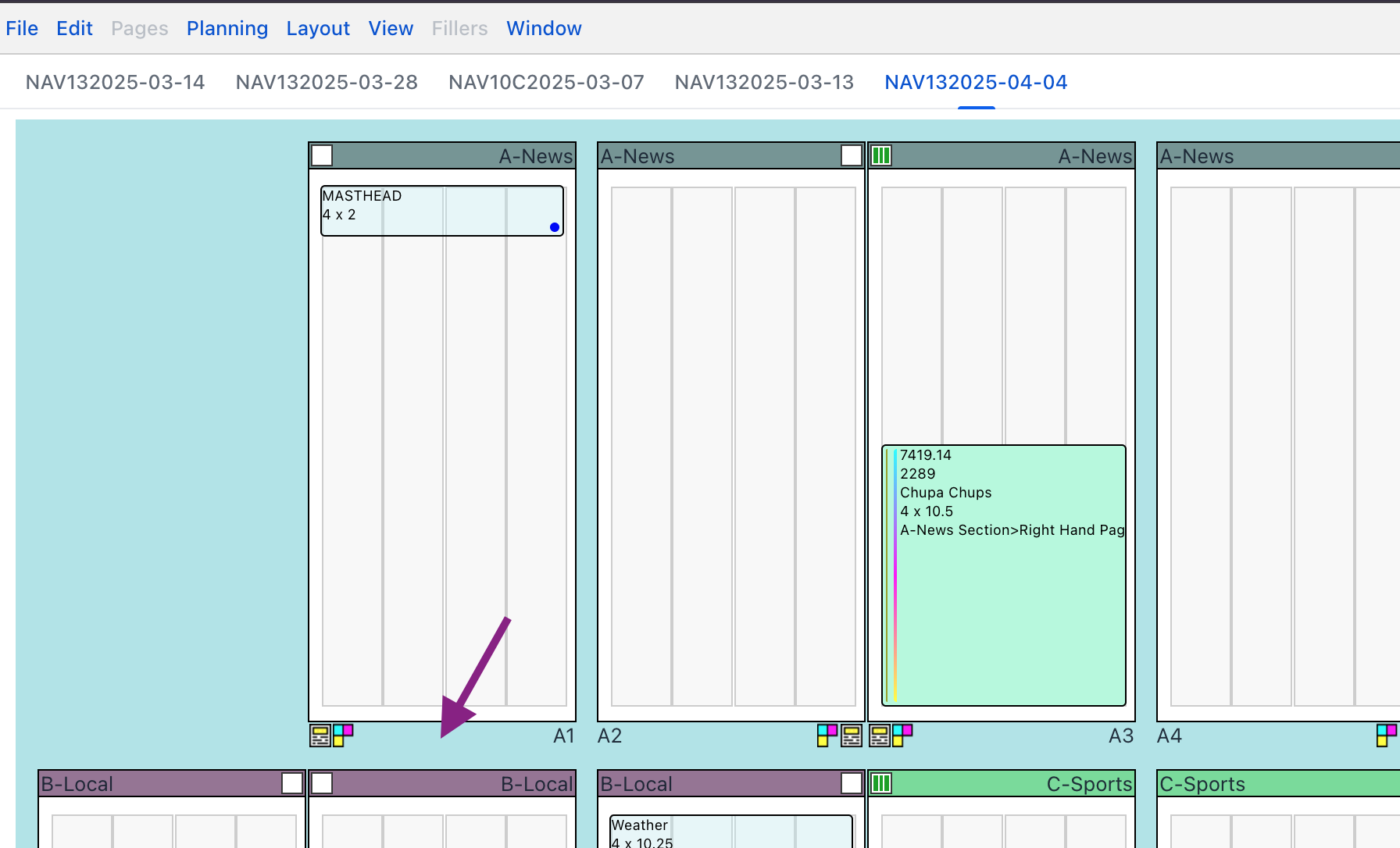Click the page layout icon below page A2

pyautogui.click(x=852, y=736)
